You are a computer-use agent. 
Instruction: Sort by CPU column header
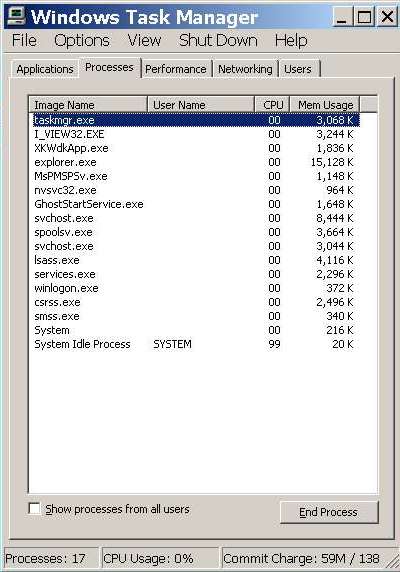coord(272,105)
